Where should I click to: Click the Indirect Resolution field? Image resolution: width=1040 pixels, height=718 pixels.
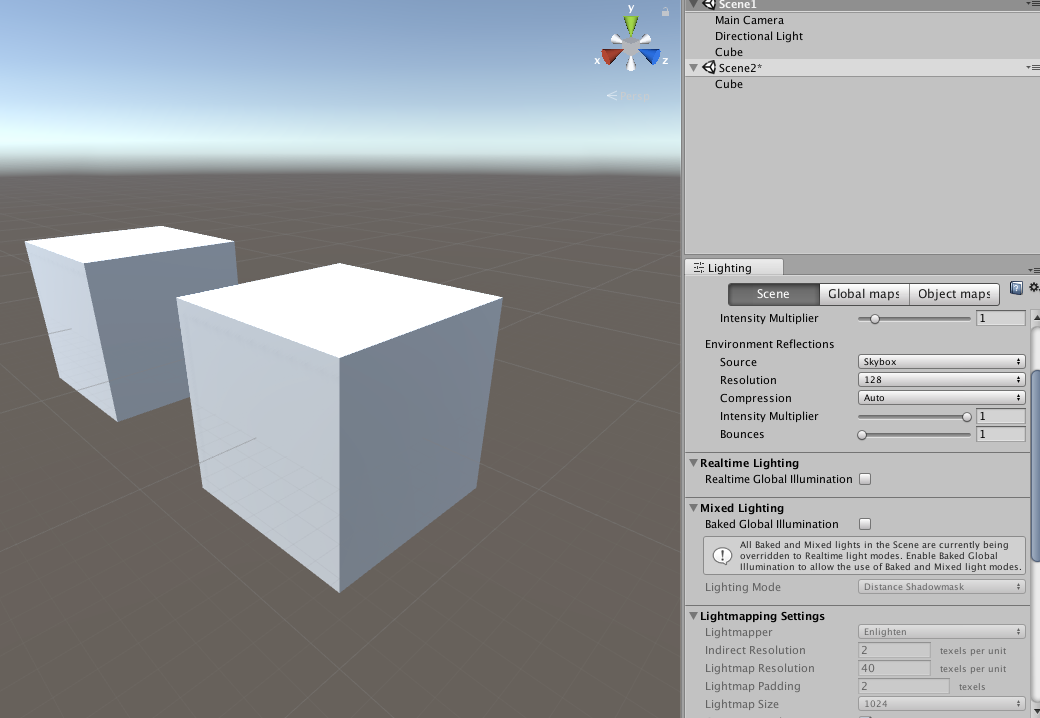(894, 650)
